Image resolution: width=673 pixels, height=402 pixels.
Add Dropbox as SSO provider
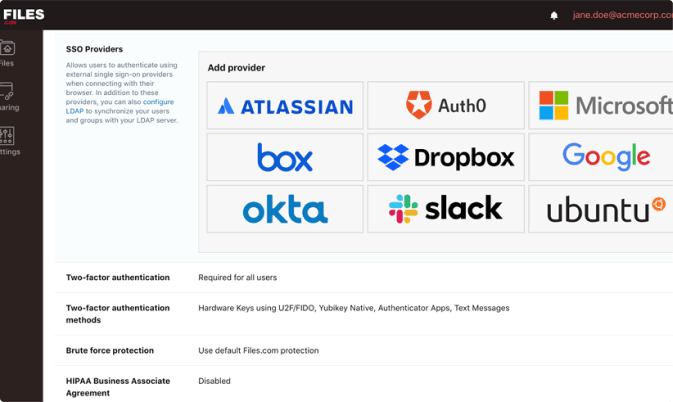click(446, 157)
